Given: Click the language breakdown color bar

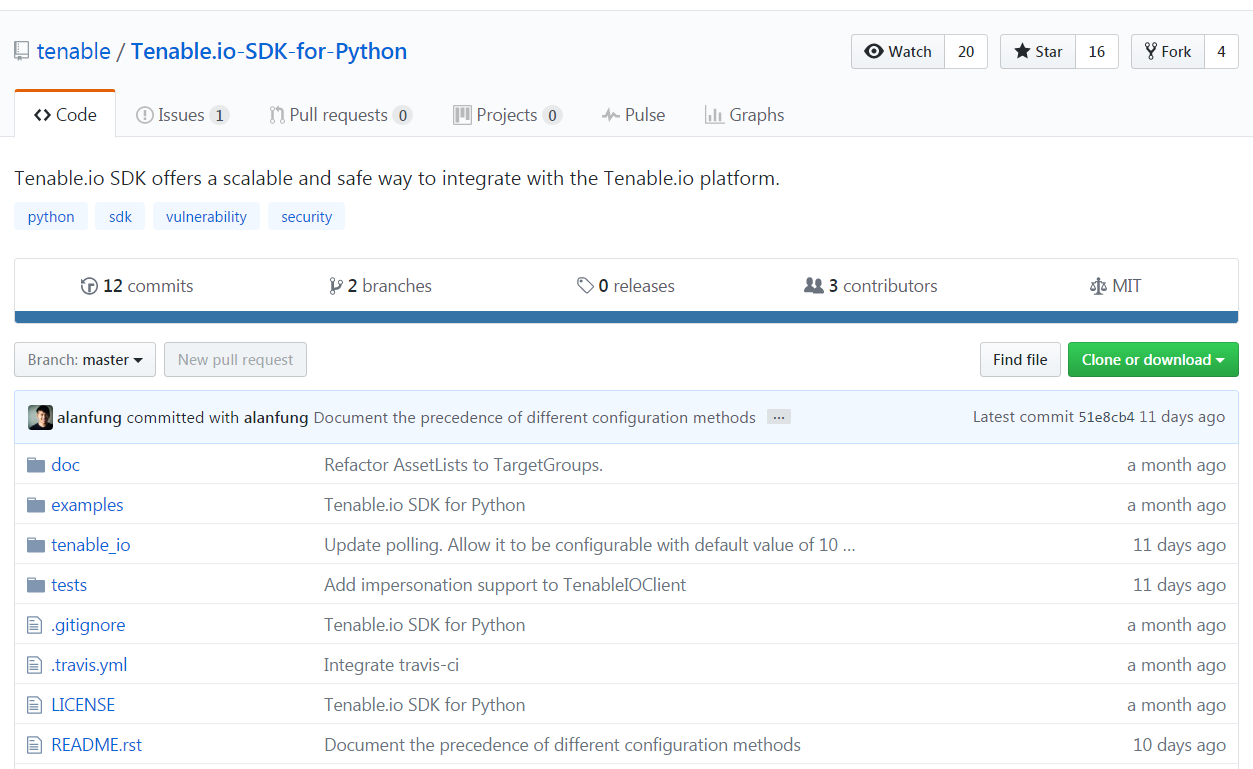Looking at the screenshot, I should click(626, 318).
